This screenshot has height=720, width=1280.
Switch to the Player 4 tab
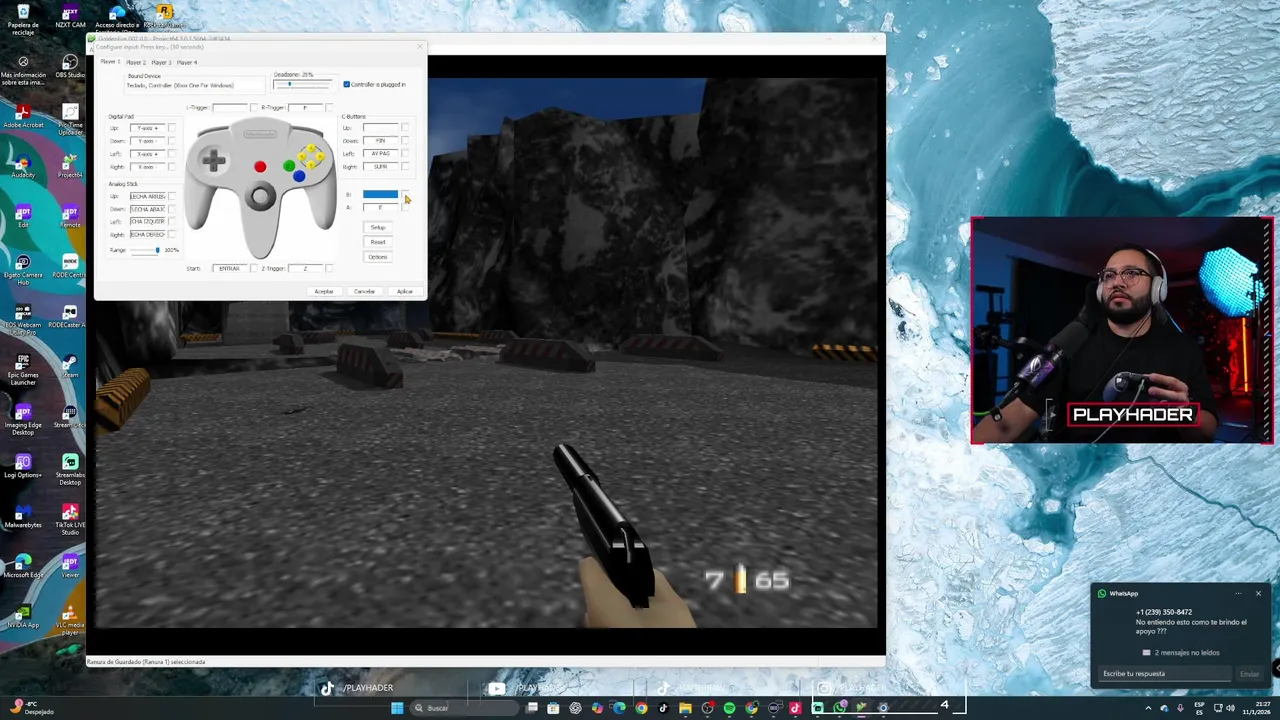click(187, 62)
